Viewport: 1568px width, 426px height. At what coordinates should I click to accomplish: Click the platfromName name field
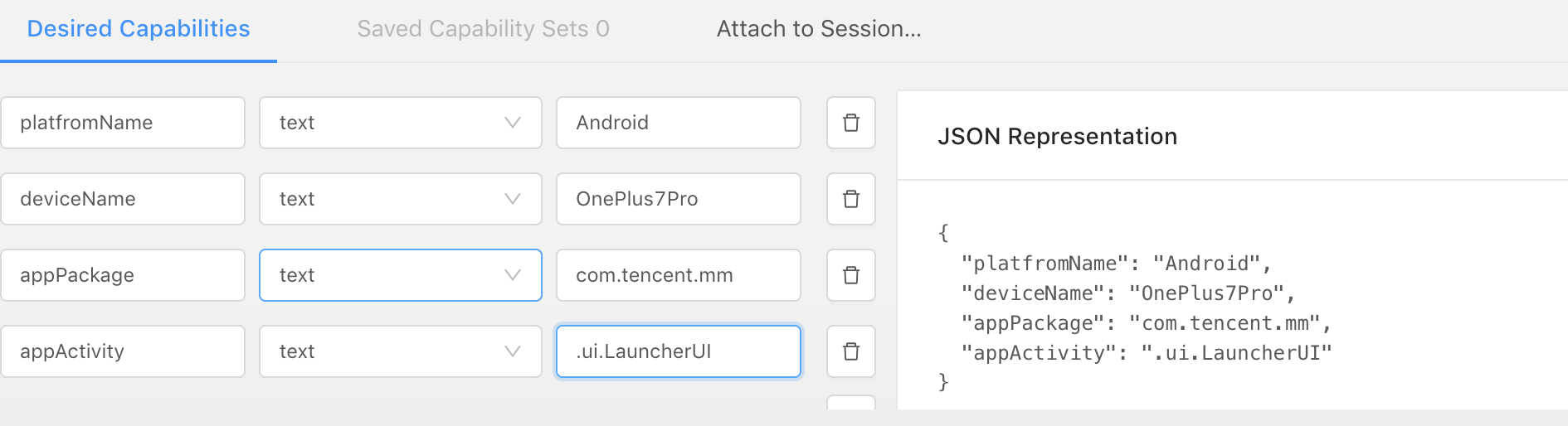123,123
